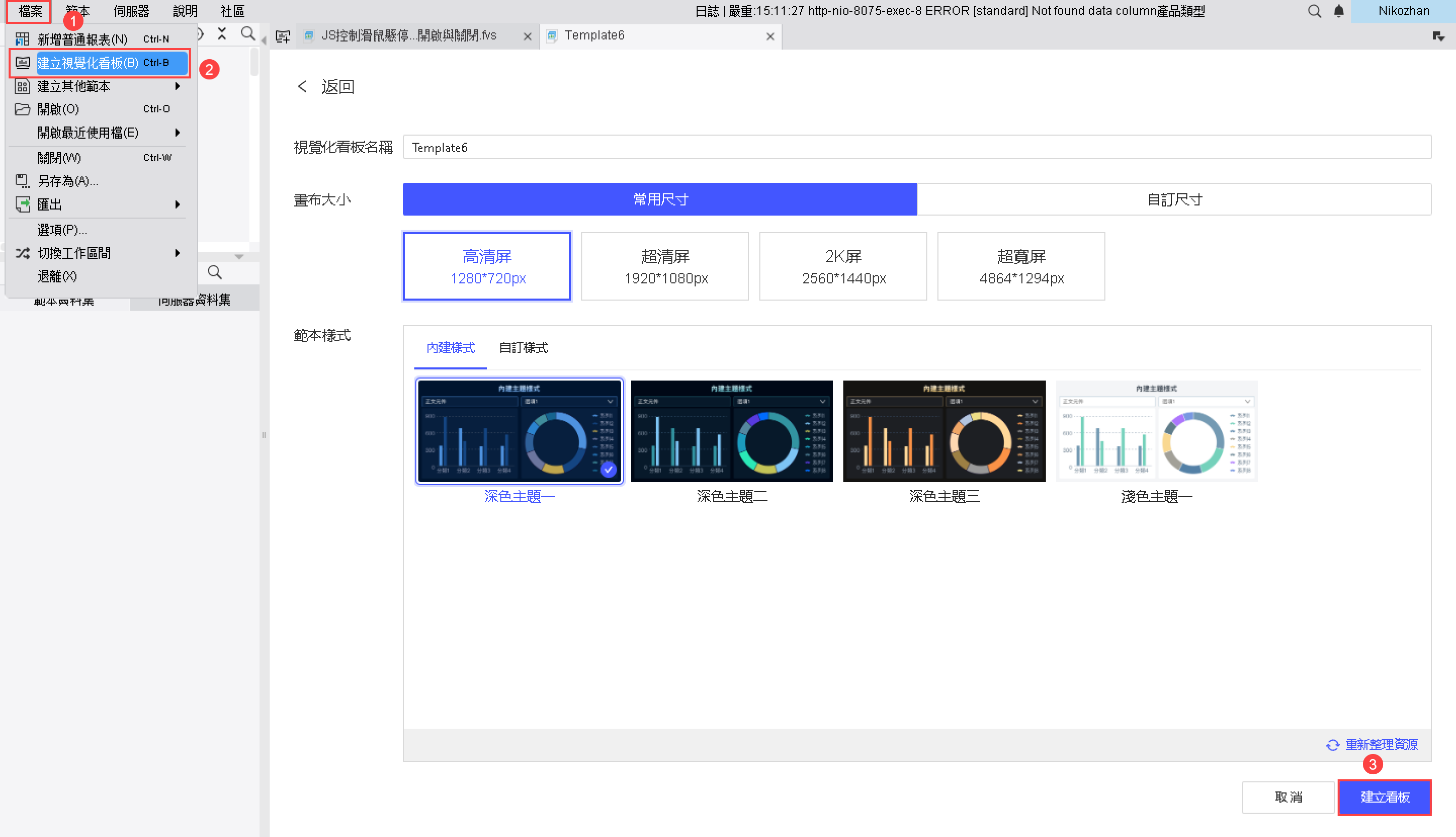
Task: Select the 淺色主題一 theme thumbnail
Action: [x=1156, y=431]
